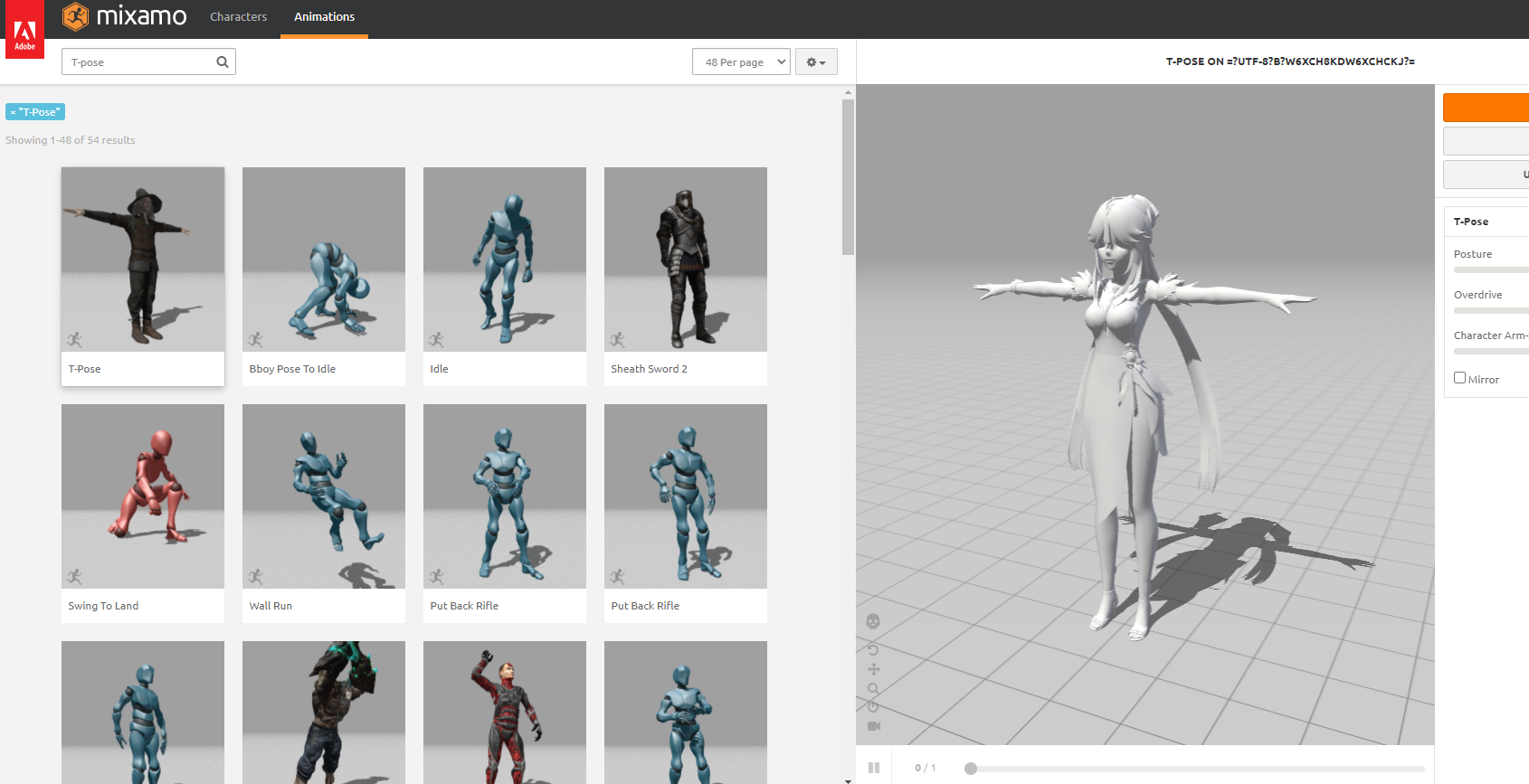
Task: Toggle the Mirror checkbox
Action: tap(1459, 378)
